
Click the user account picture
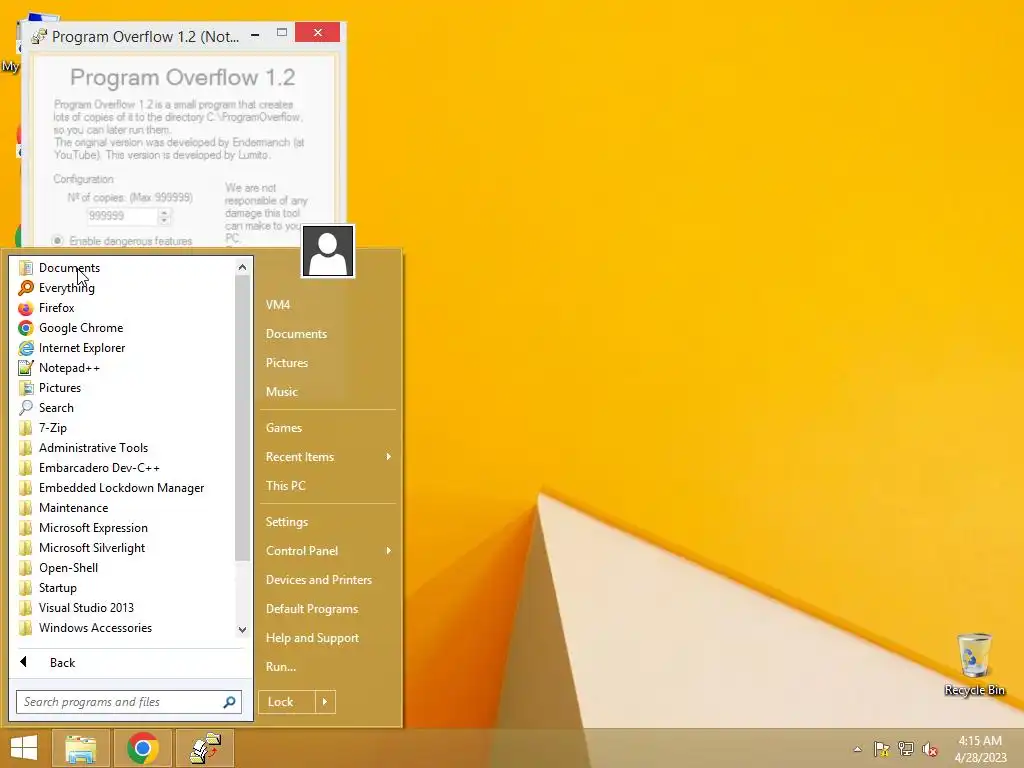click(328, 251)
